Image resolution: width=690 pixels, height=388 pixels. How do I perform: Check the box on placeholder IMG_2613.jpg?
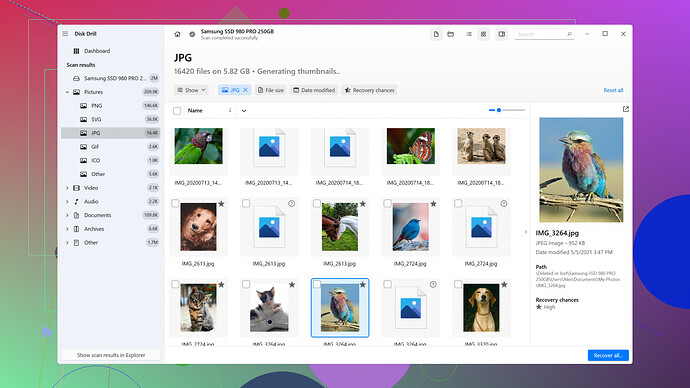coord(246,203)
